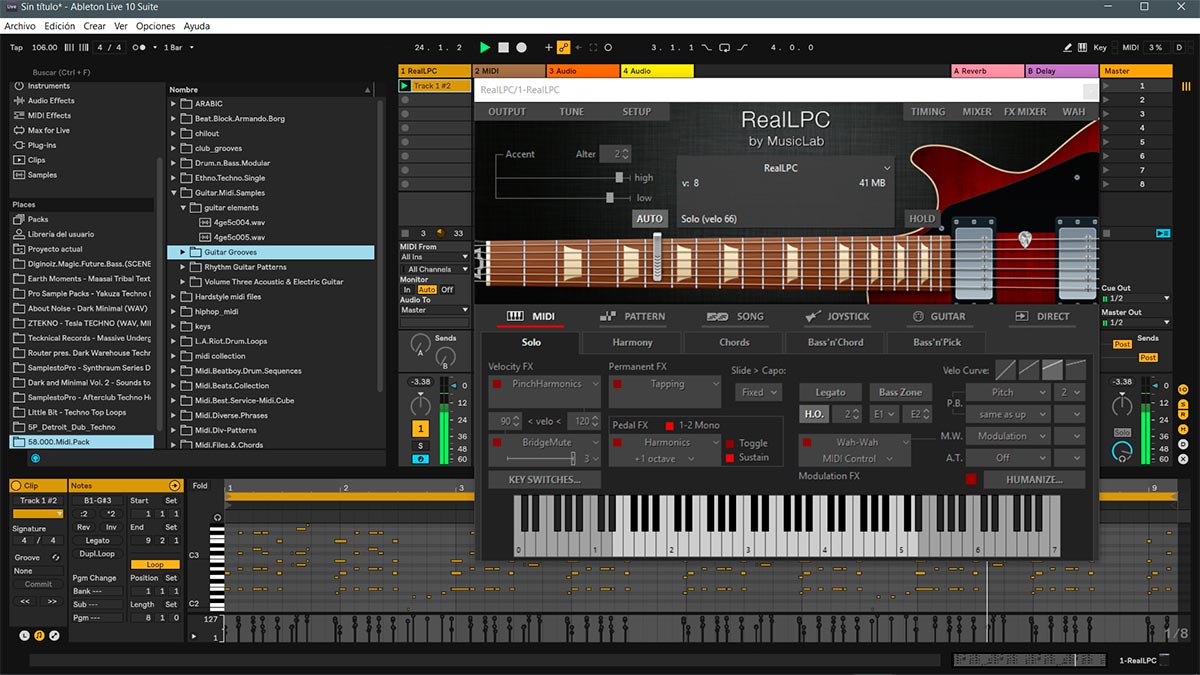Open the Fixed slide capo dropdown
Viewport: 1200px width, 675px height.
point(758,392)
